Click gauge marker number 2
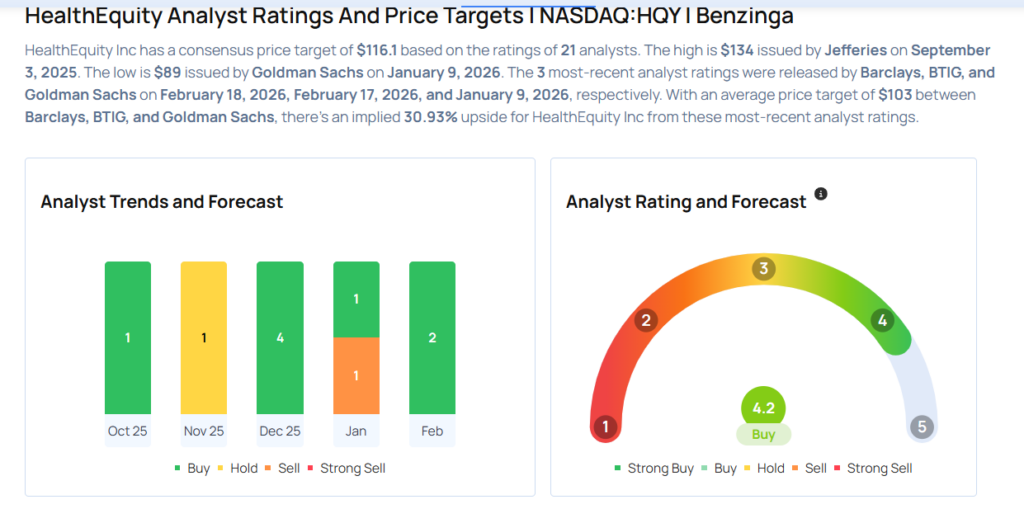 click(647, 320)
